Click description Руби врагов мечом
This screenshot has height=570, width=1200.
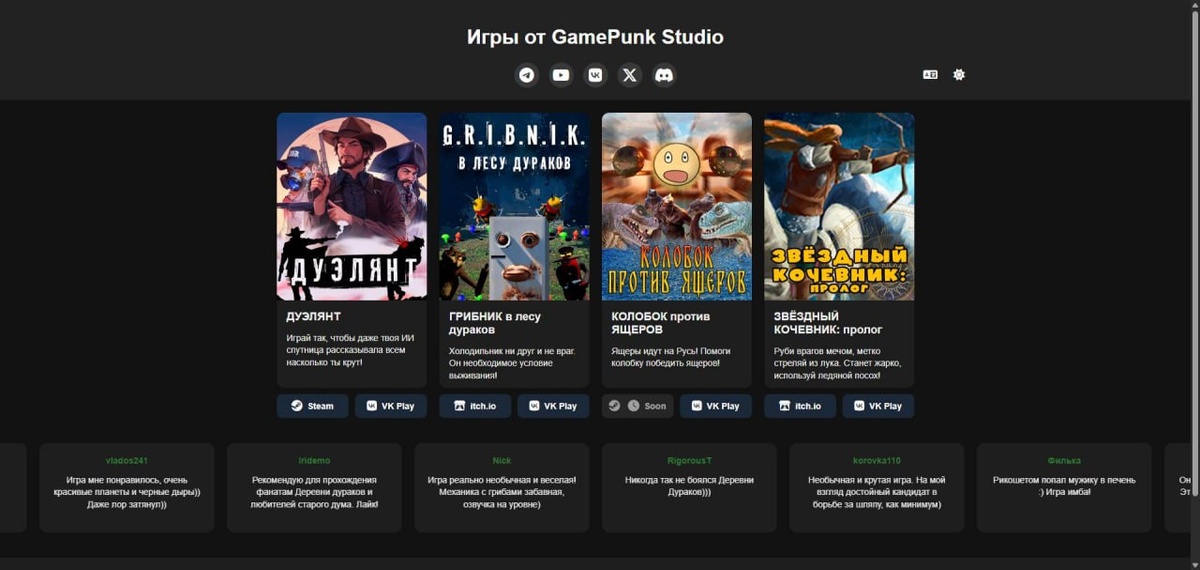point(838,363)
